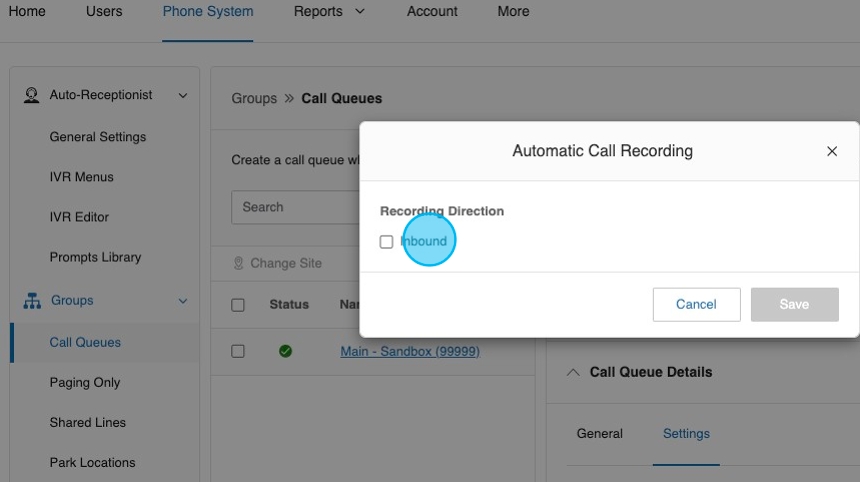Go to Groups breadcrumb link
Screen dimensions: 860x482
[254, 98]
